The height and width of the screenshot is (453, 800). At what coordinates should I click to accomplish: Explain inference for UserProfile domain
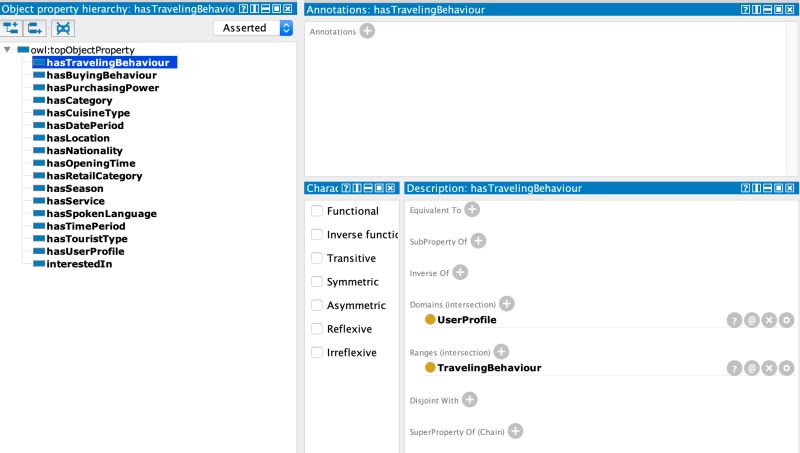[x=734, y=320]
